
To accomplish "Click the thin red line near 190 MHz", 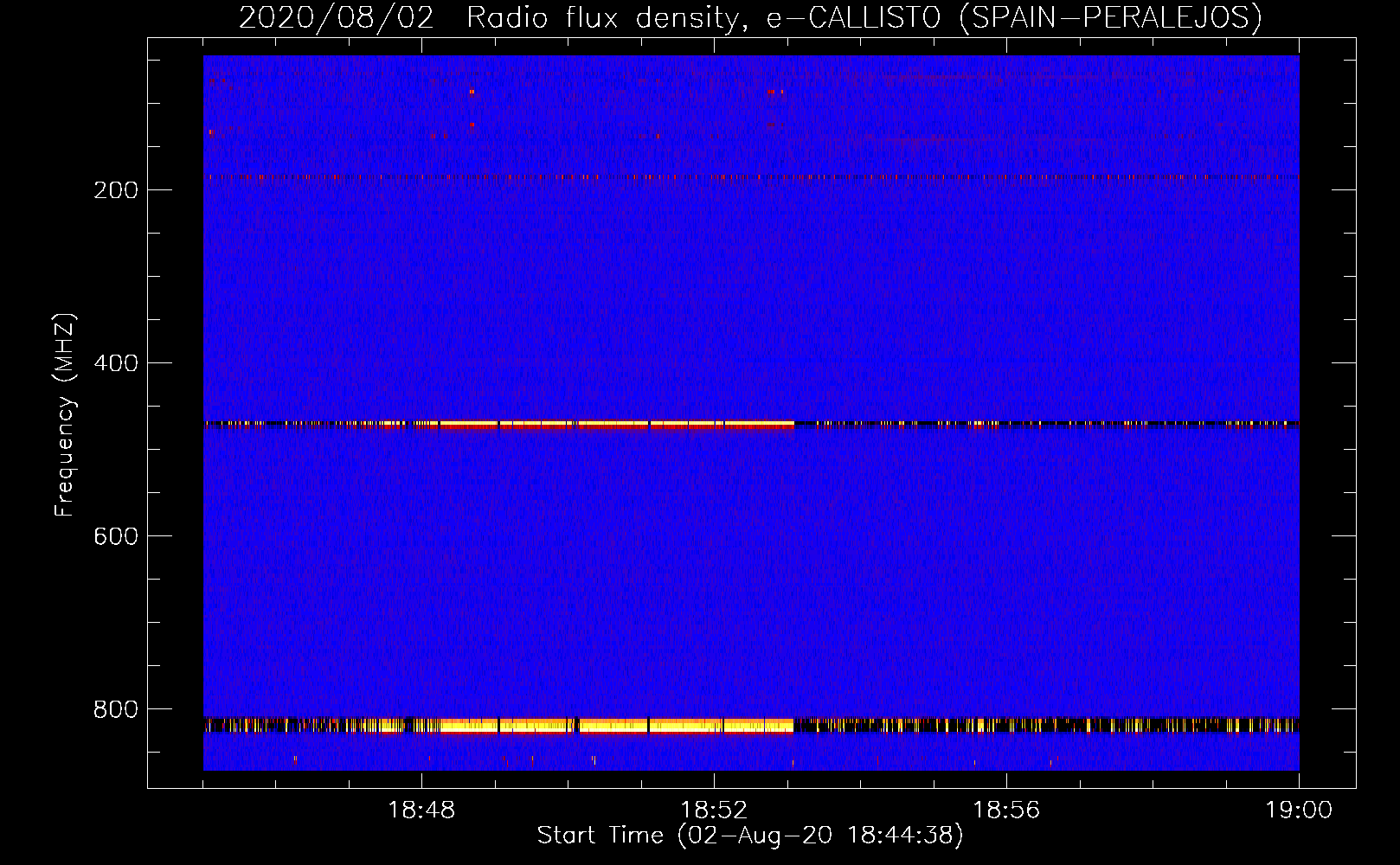I will [751, 177].
